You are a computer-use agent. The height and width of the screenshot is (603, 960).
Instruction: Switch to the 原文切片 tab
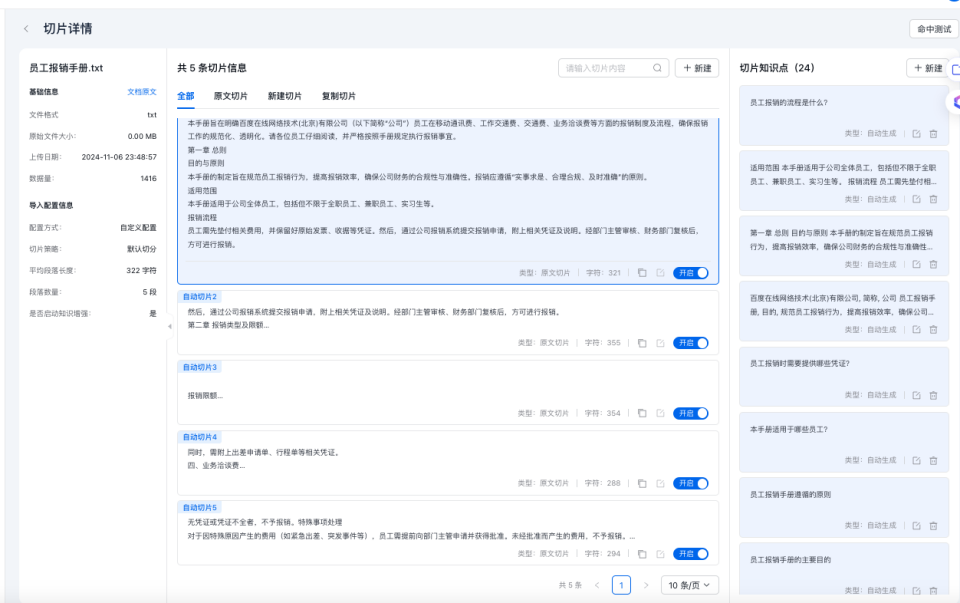click(231, 96)
